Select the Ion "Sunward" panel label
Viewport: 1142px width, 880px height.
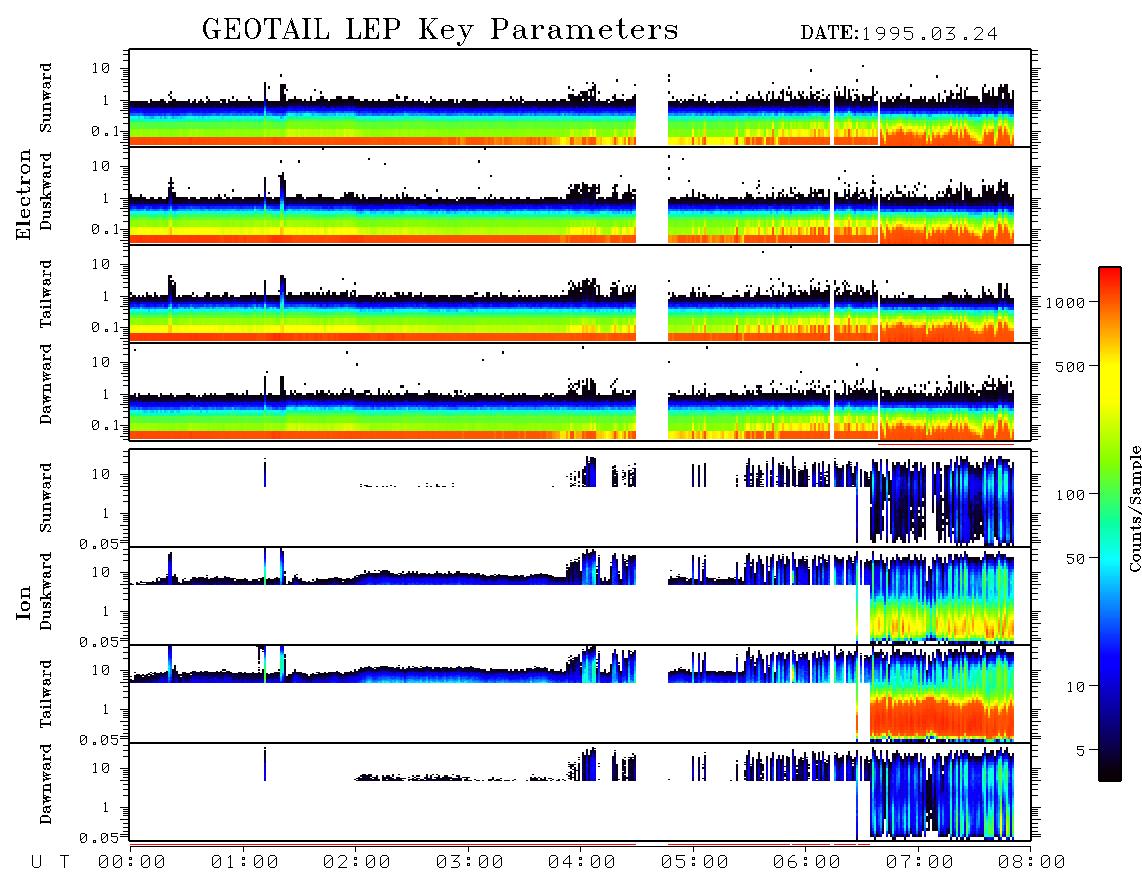(x=46, y=498)
